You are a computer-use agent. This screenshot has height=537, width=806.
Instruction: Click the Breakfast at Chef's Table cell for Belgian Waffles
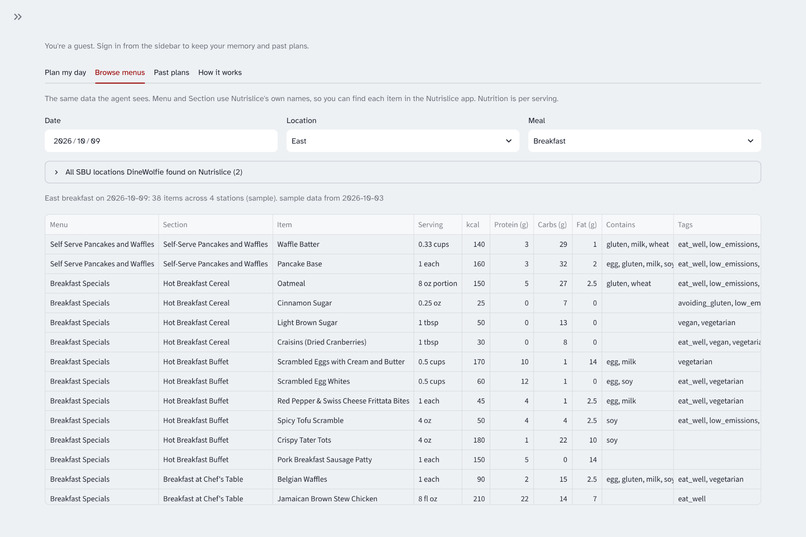pos(215,478)
